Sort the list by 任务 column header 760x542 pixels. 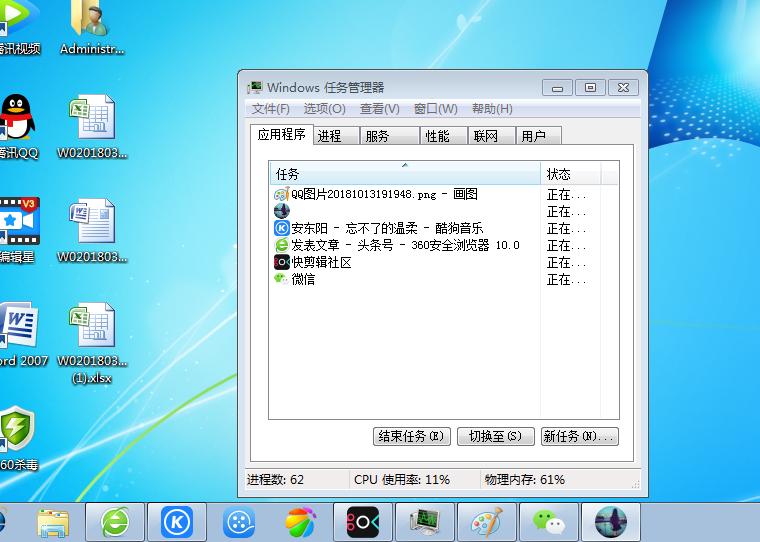404,174
